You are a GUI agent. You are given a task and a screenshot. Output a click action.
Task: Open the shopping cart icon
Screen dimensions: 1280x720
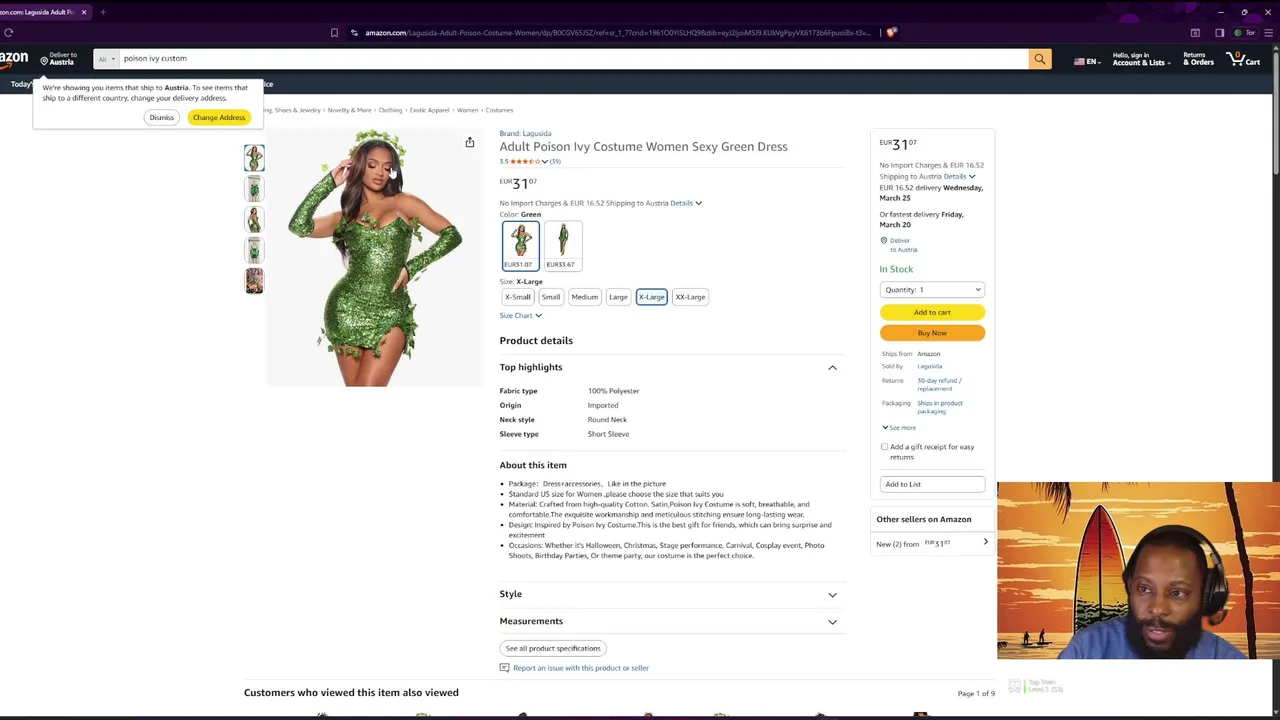tap(1244, 59)
